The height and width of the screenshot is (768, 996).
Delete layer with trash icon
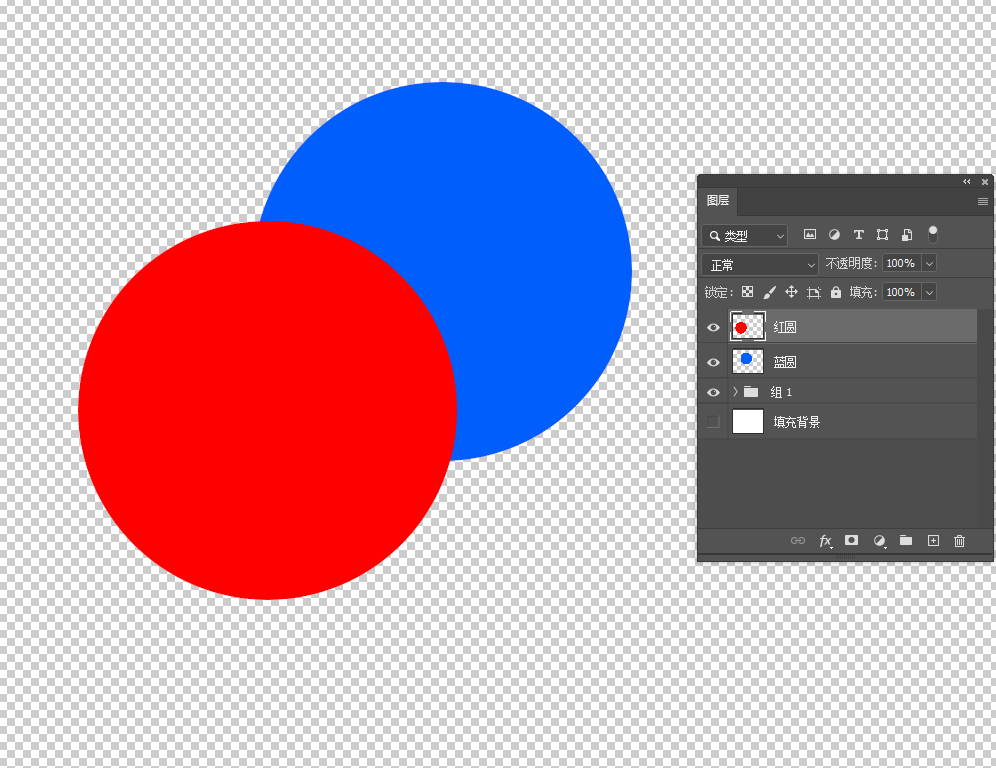[x=960, y=541]
